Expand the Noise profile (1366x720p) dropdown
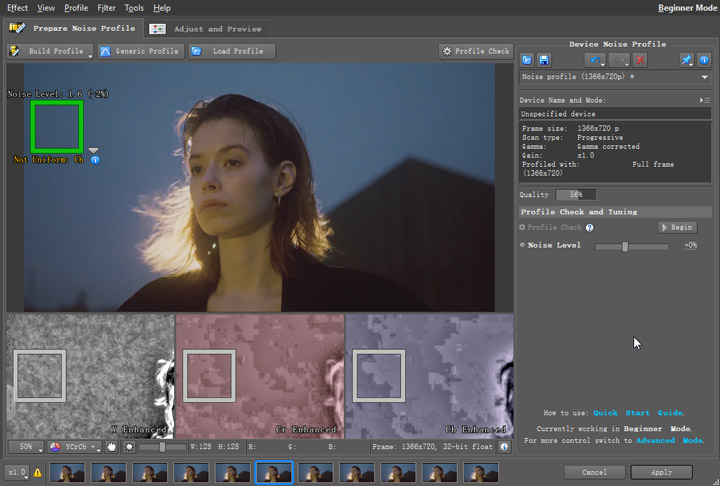 coord(704,77)
